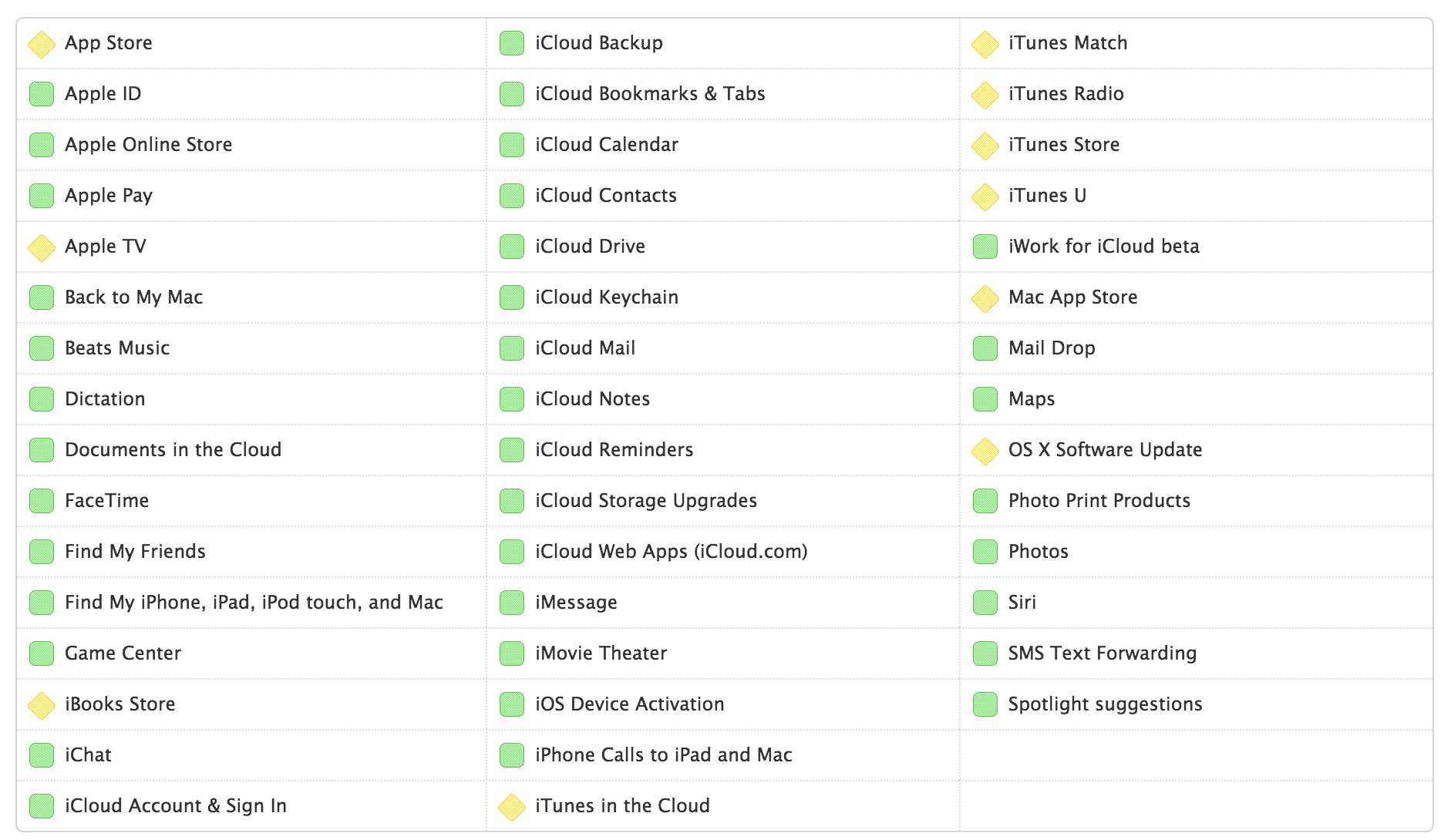
Task: Select the iCloud Drive service entry
Action: (590, 247)
